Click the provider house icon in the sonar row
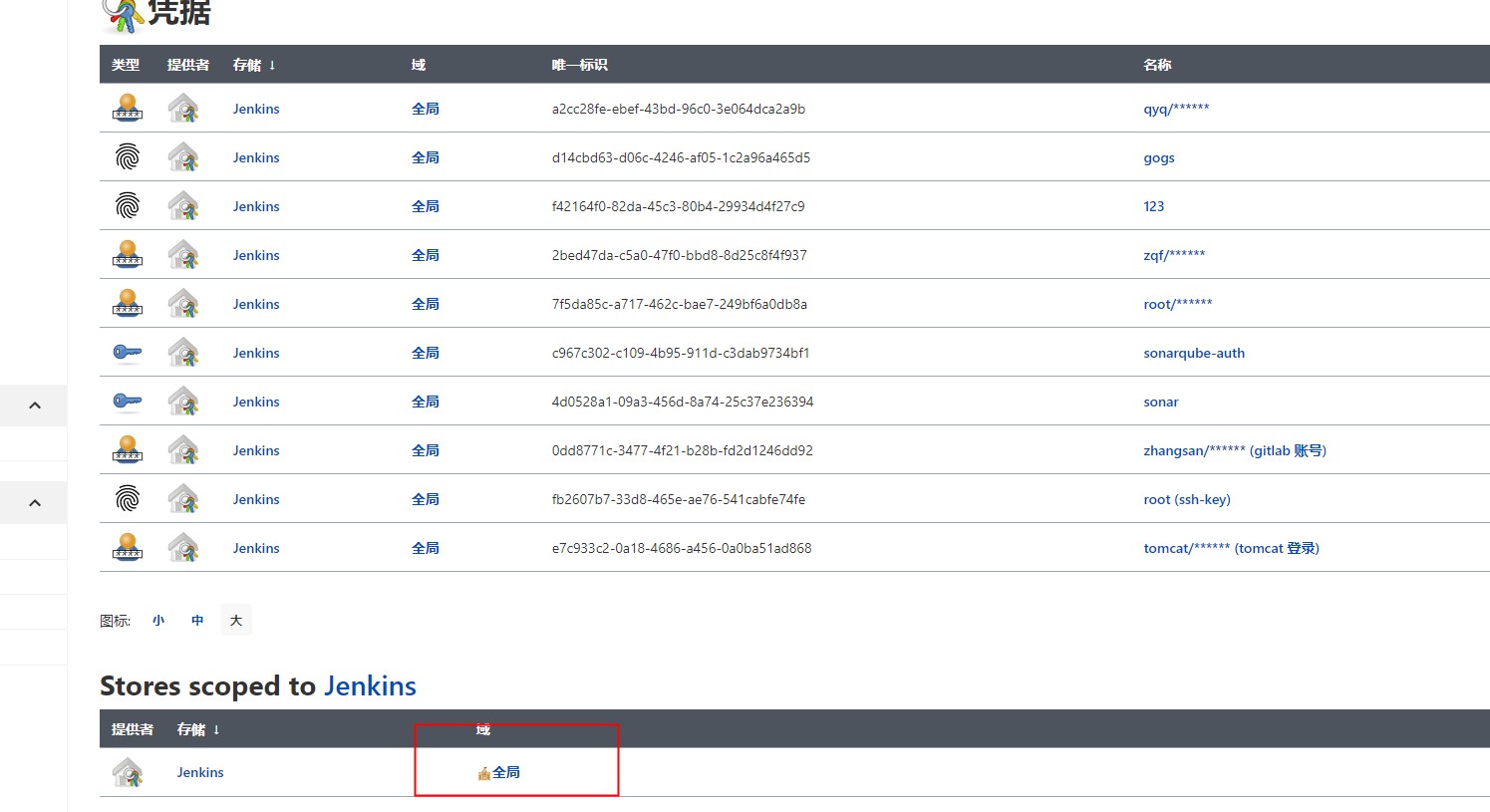This screenshot has height=812, width=1490. point(183,401)
